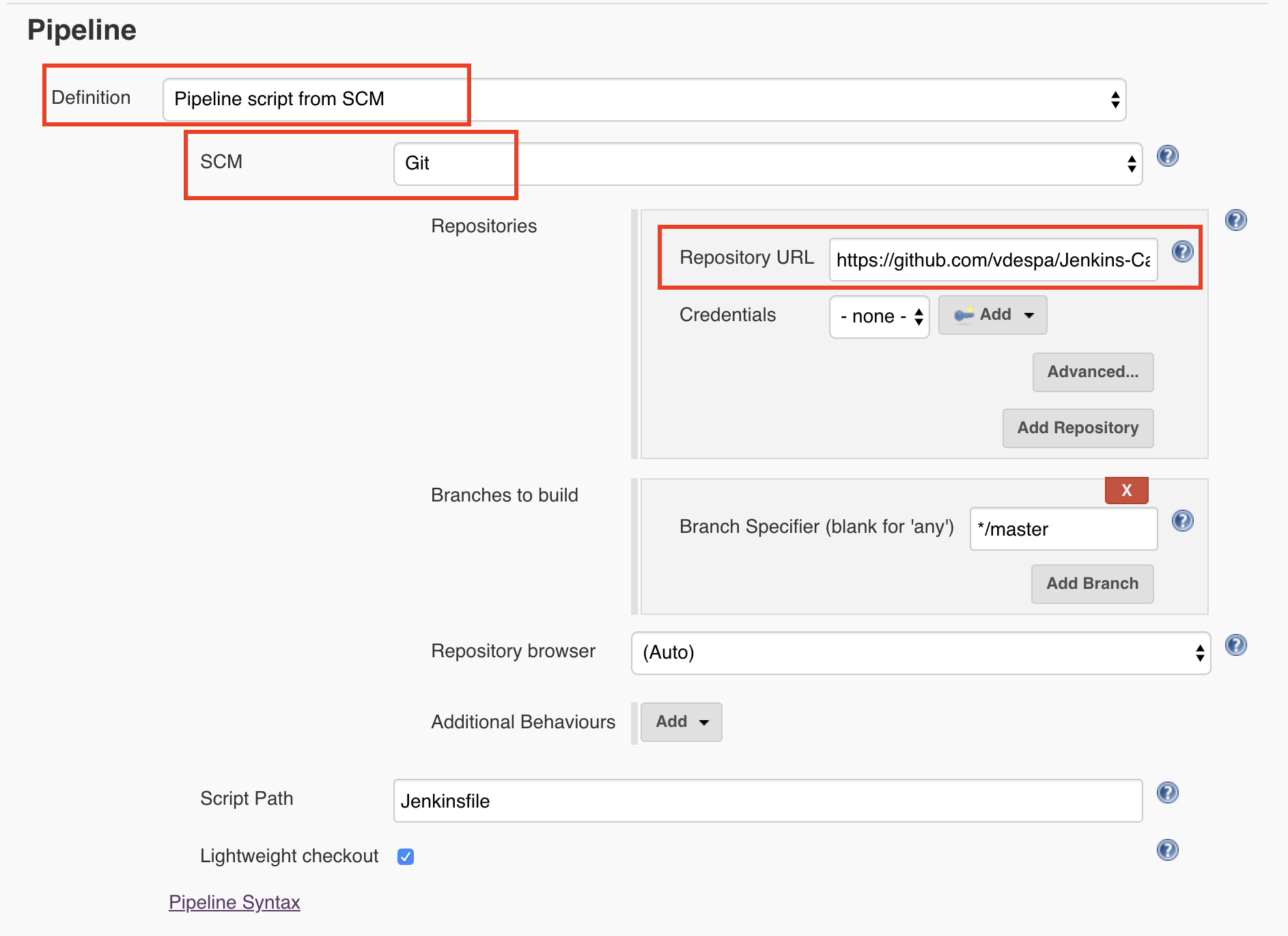Show help for Repository URL

[x=1182, y=252]
